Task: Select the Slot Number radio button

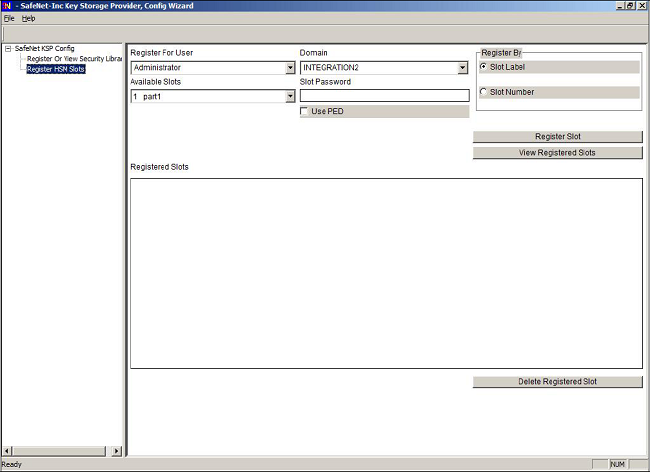Action: pos(485,92)
